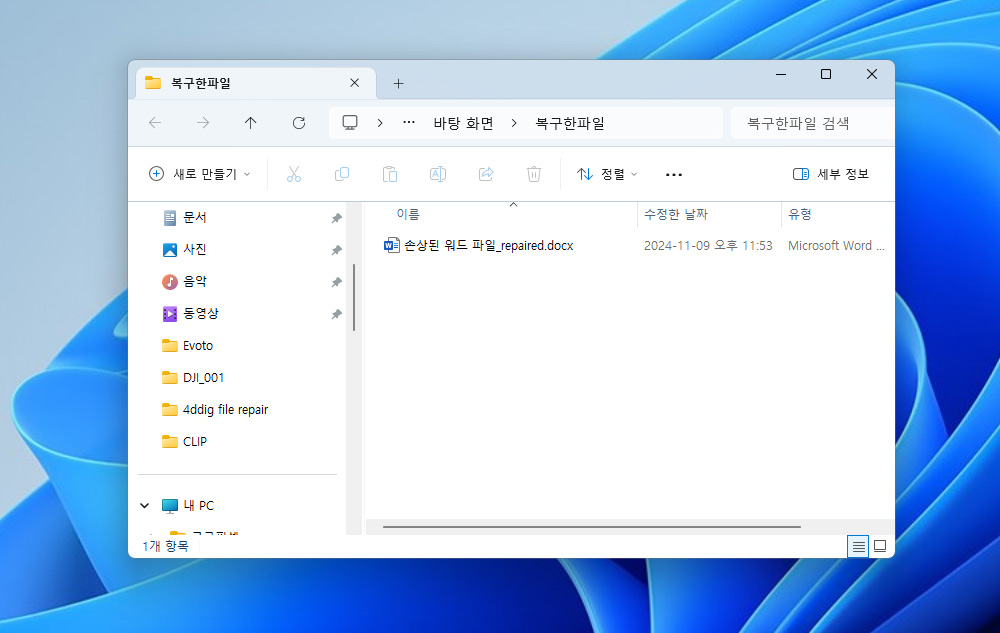Click the Word file icon of repaired docx
1000x633 pixels.
tap(391, 245)
